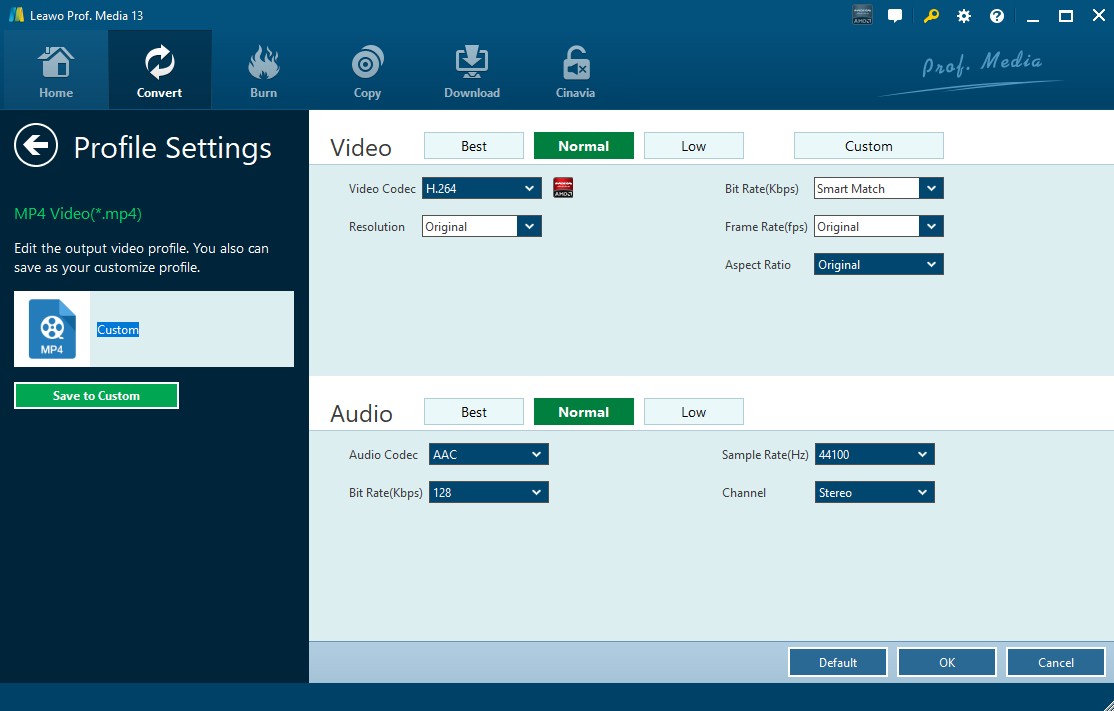Click the key registration icon in title bar
1114x711 pixels.
(931, 16)
